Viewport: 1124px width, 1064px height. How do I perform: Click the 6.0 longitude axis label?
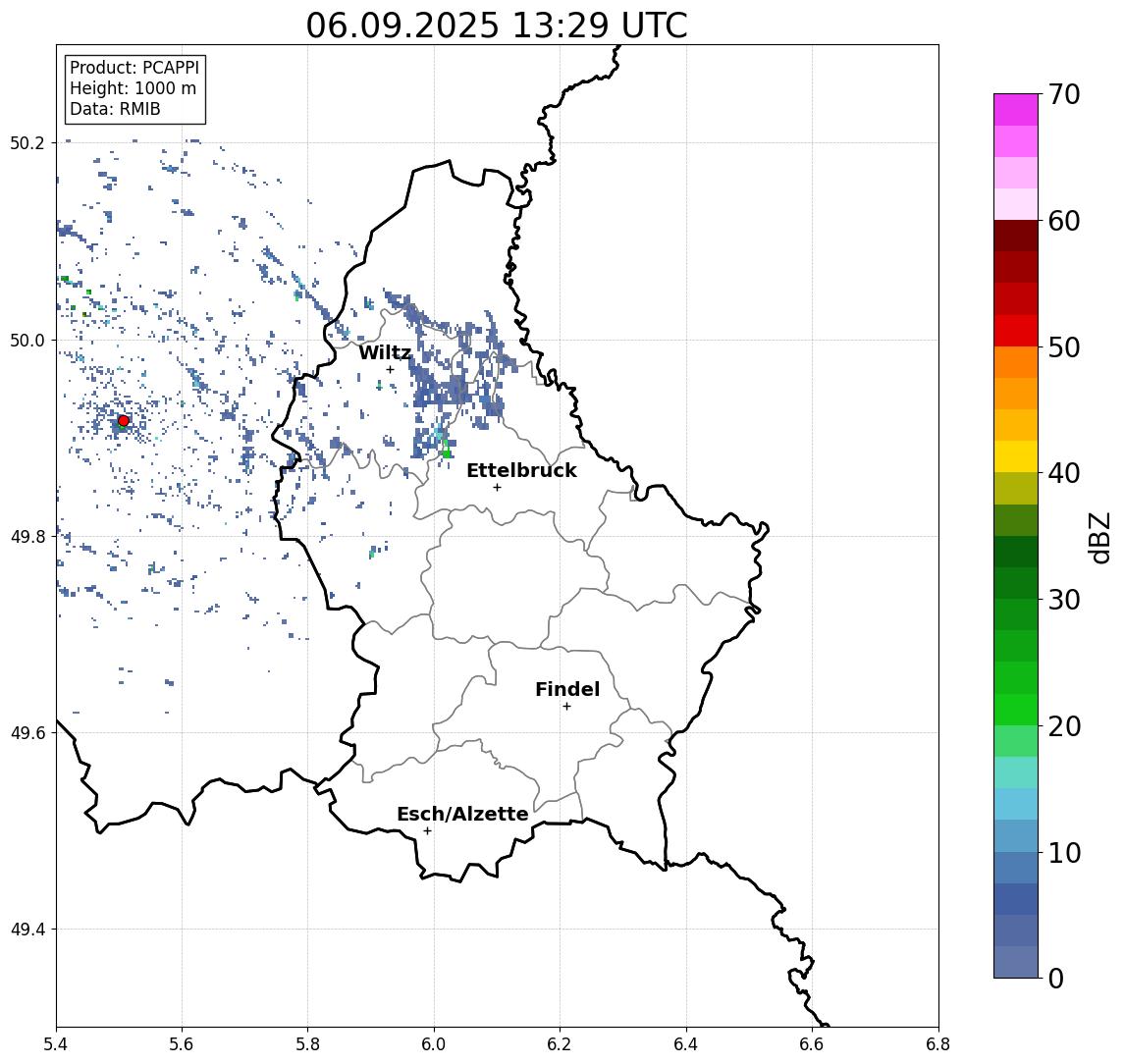tap(434, 1044)
